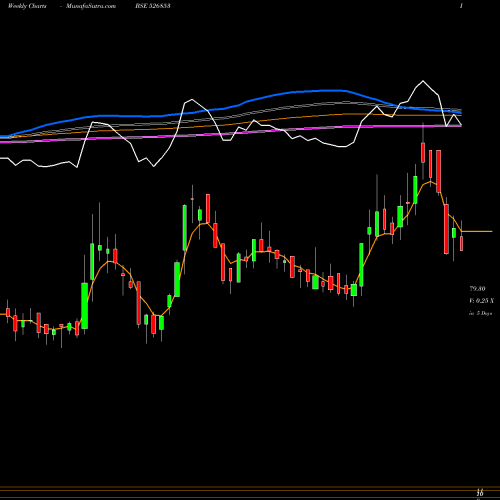Click the 'MunafaSutra.com' label
This screenshot has width=500, height=500.
pos(91,6)
